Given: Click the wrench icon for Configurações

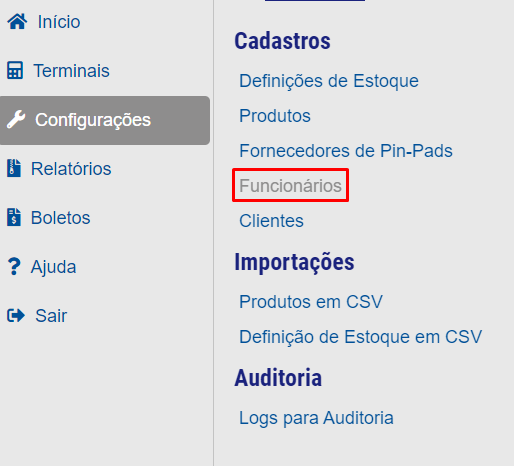Looking at the screenshot, I should click(16, 119).
